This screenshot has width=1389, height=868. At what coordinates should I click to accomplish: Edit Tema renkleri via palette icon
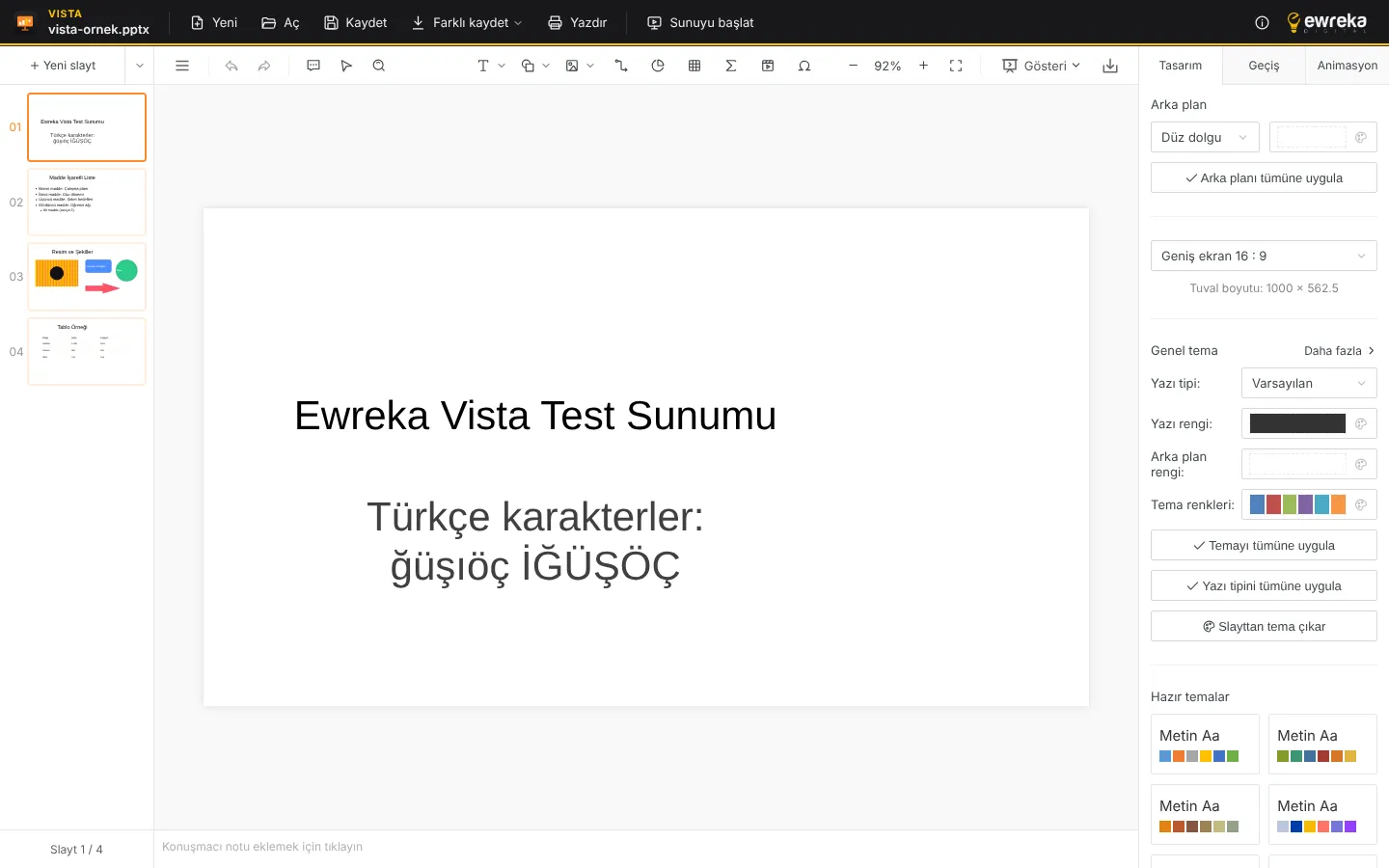(x=1361, y=504)
